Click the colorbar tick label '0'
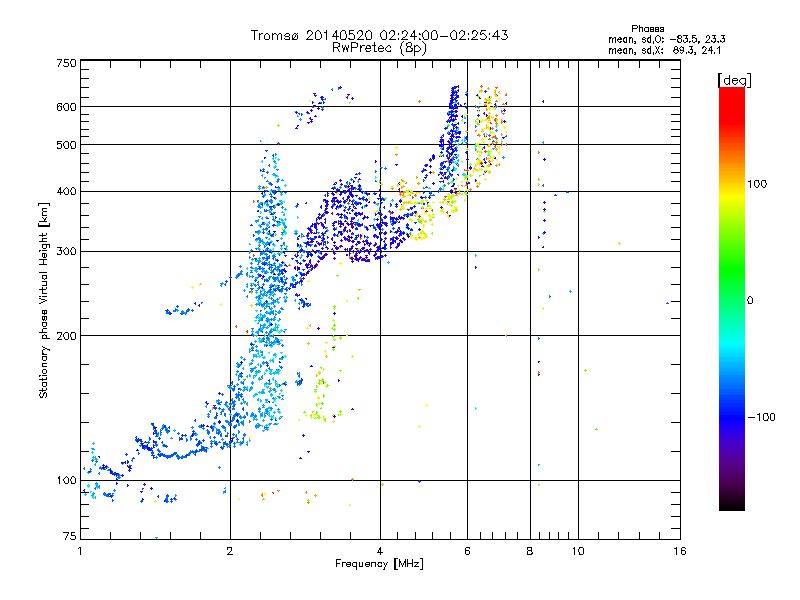 click(750, 300)
